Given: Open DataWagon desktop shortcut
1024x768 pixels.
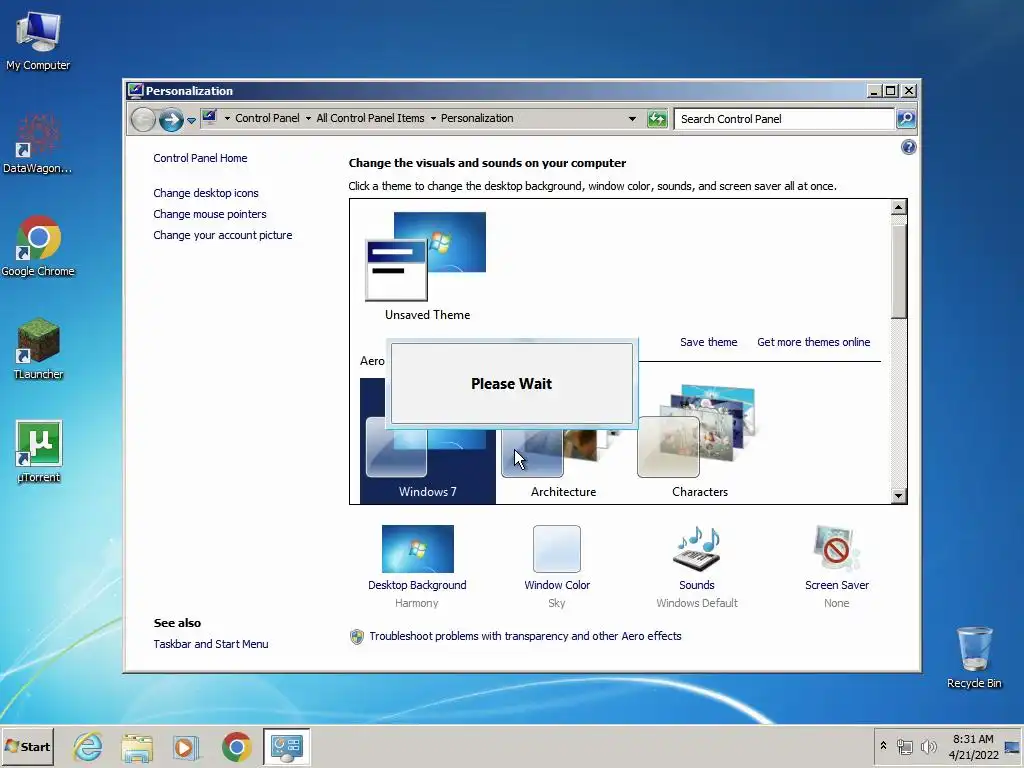Looking at the screenshot, I should tap(38, 144).
